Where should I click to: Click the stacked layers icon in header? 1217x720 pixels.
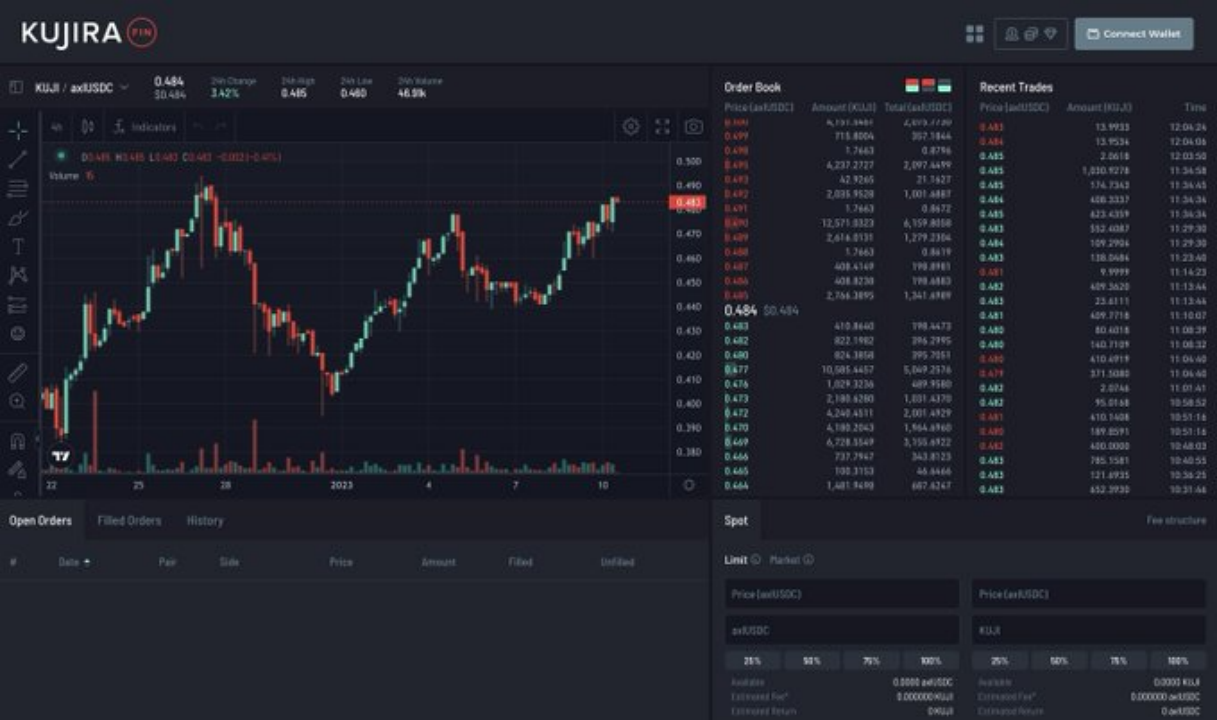coord(1031,34)
